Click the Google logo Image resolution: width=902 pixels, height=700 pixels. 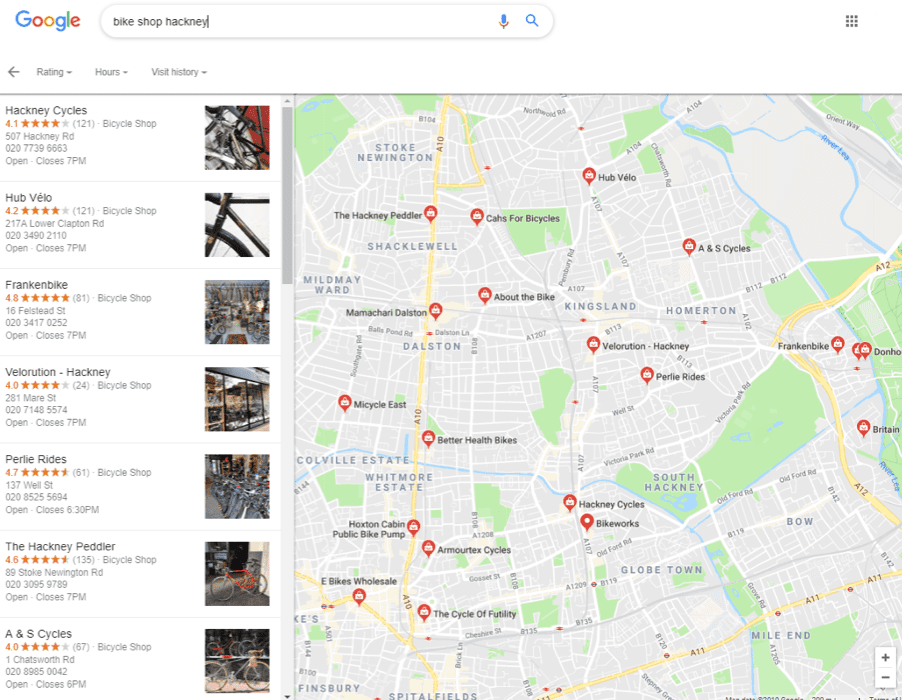[48, 21]
